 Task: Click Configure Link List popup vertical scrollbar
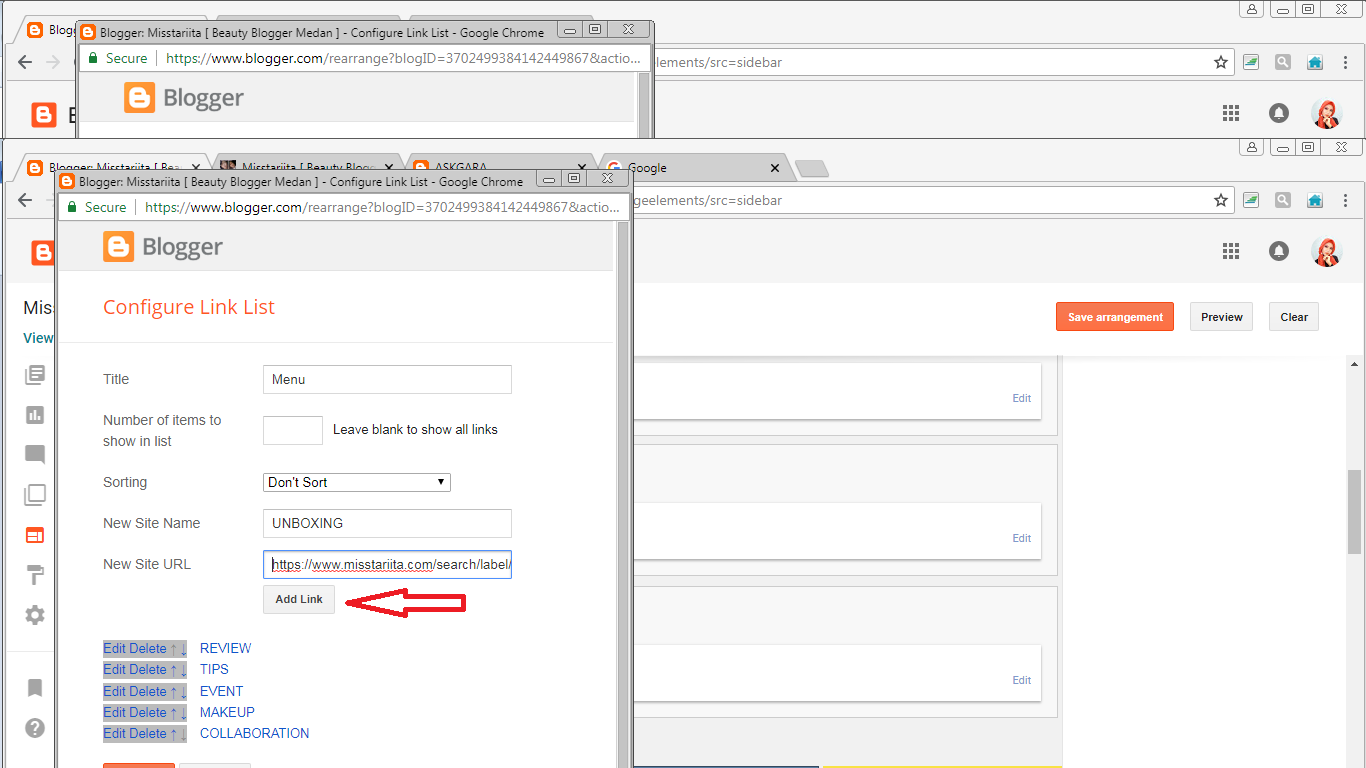click(x=623, y=495)
